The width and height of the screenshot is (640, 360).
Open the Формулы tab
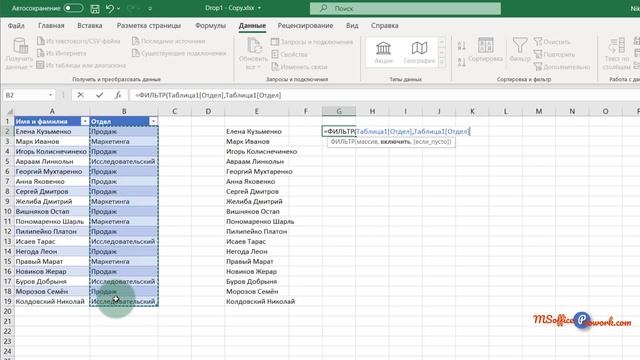pyautogui.click(x=210, y=25)
